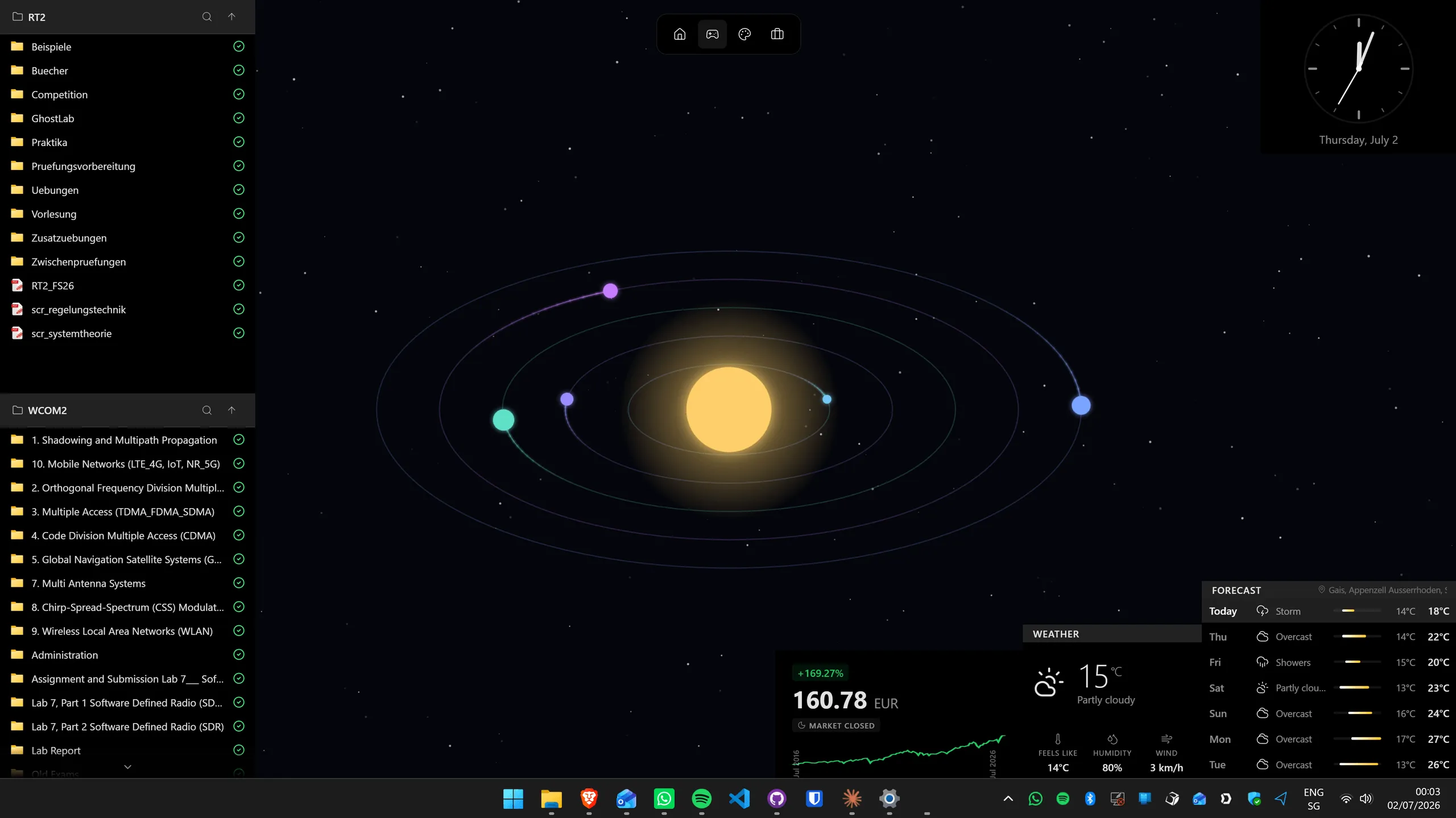This screenshot has height=818, width=1456.
Task: Open Bitwarden from the taskbar
Action: [814, 799]
